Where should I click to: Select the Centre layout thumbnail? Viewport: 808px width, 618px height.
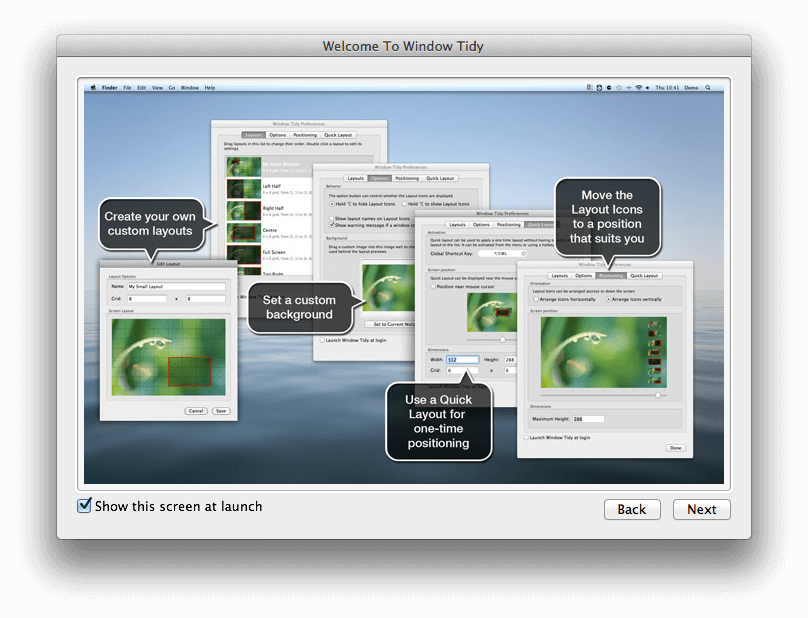pyautogui.click(x=244, y=233)
